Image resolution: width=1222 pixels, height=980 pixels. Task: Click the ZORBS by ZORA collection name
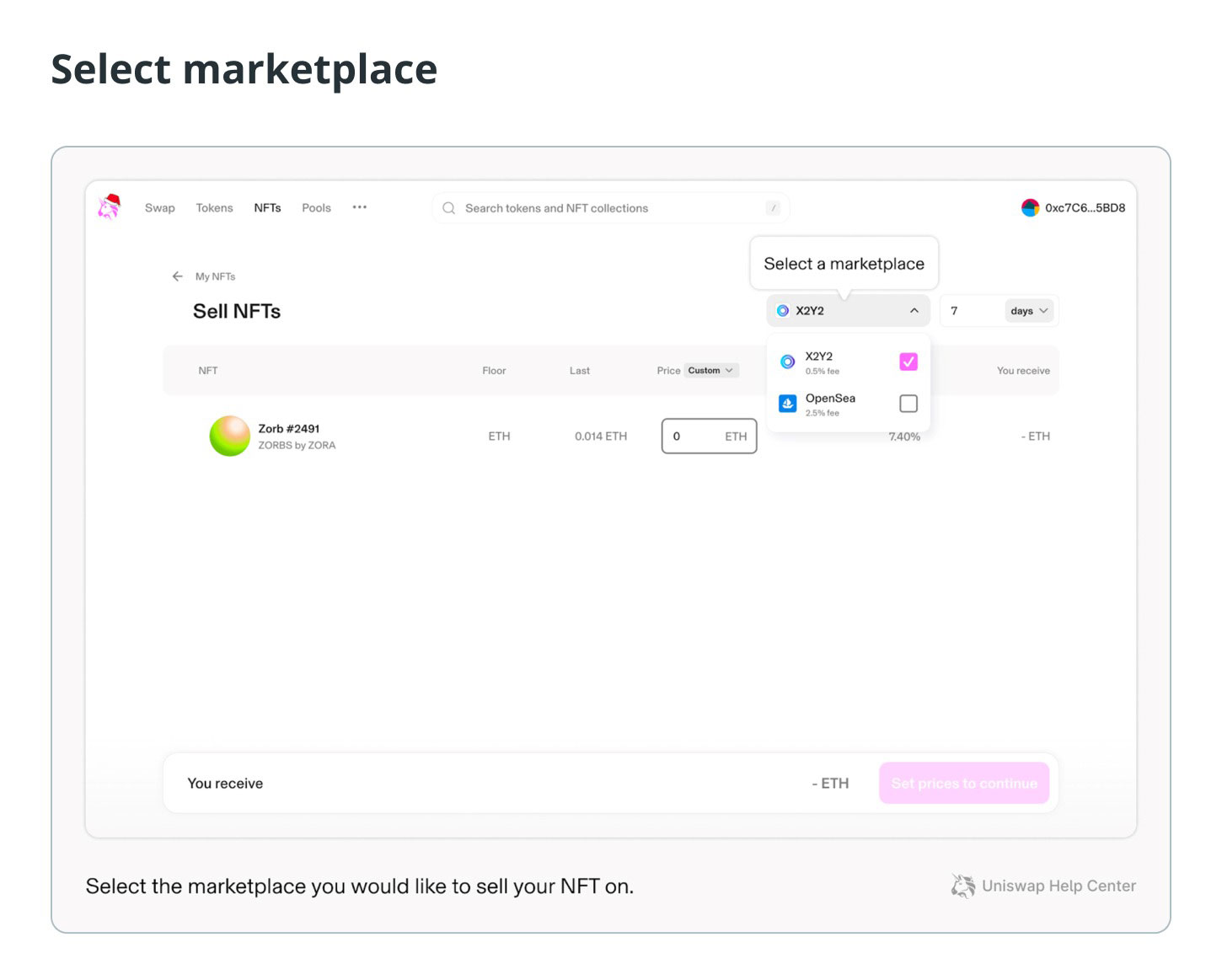(x=297, y=445)
